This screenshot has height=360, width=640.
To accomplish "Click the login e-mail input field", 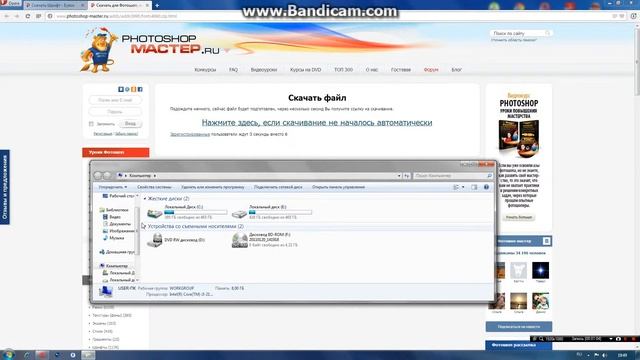I will click(x=115, y=100).
